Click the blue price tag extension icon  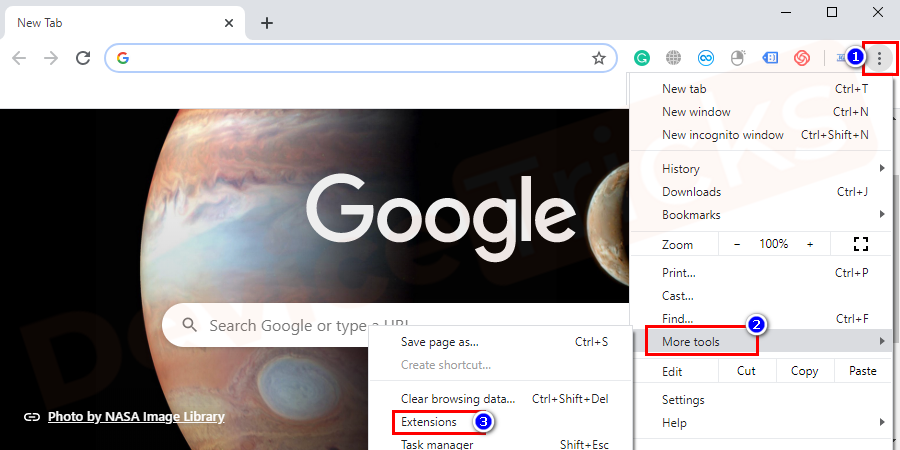(x=770, y=57)
